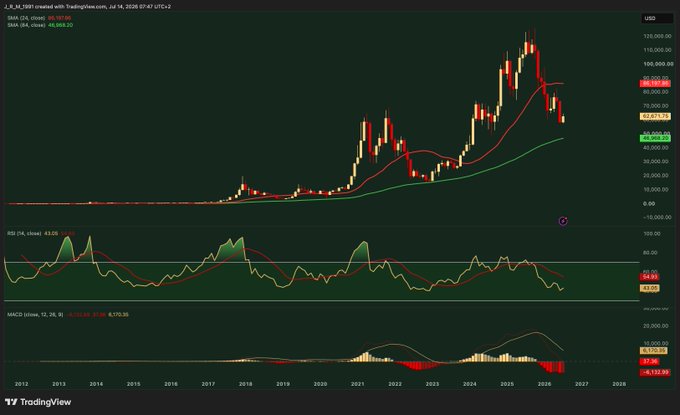Click the 2023 year on time axis
The image size is (680, 415).
click(432, 384)
